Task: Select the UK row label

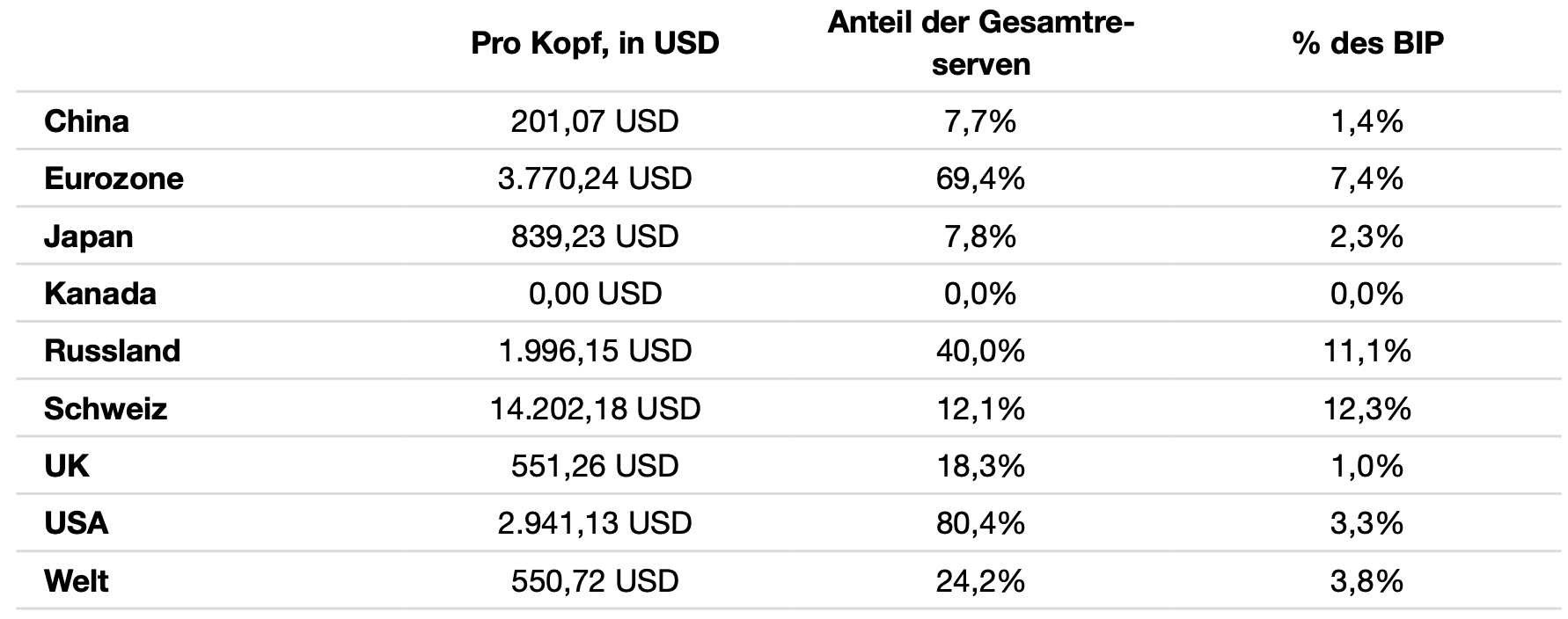Action: point(67,466)
